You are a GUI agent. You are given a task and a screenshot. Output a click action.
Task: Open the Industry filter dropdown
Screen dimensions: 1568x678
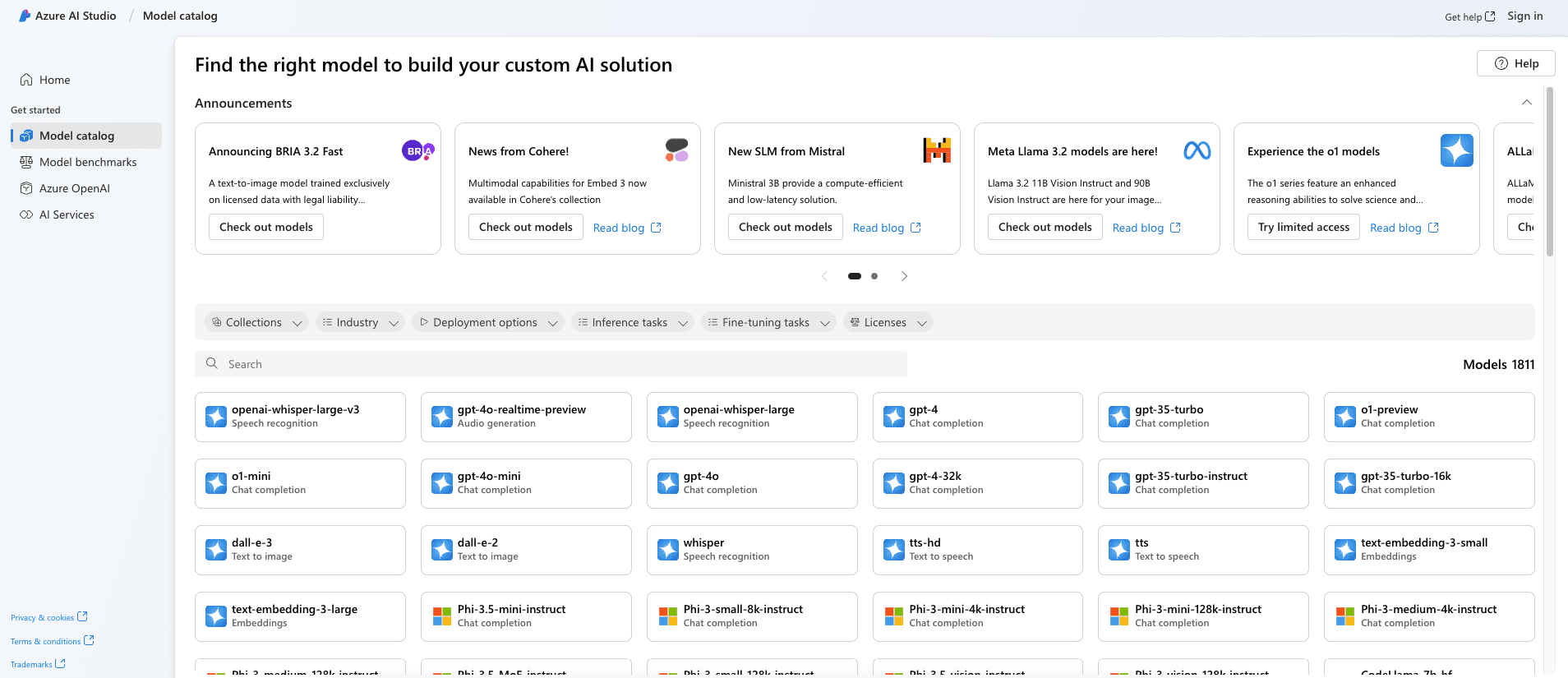pos(361,322)
